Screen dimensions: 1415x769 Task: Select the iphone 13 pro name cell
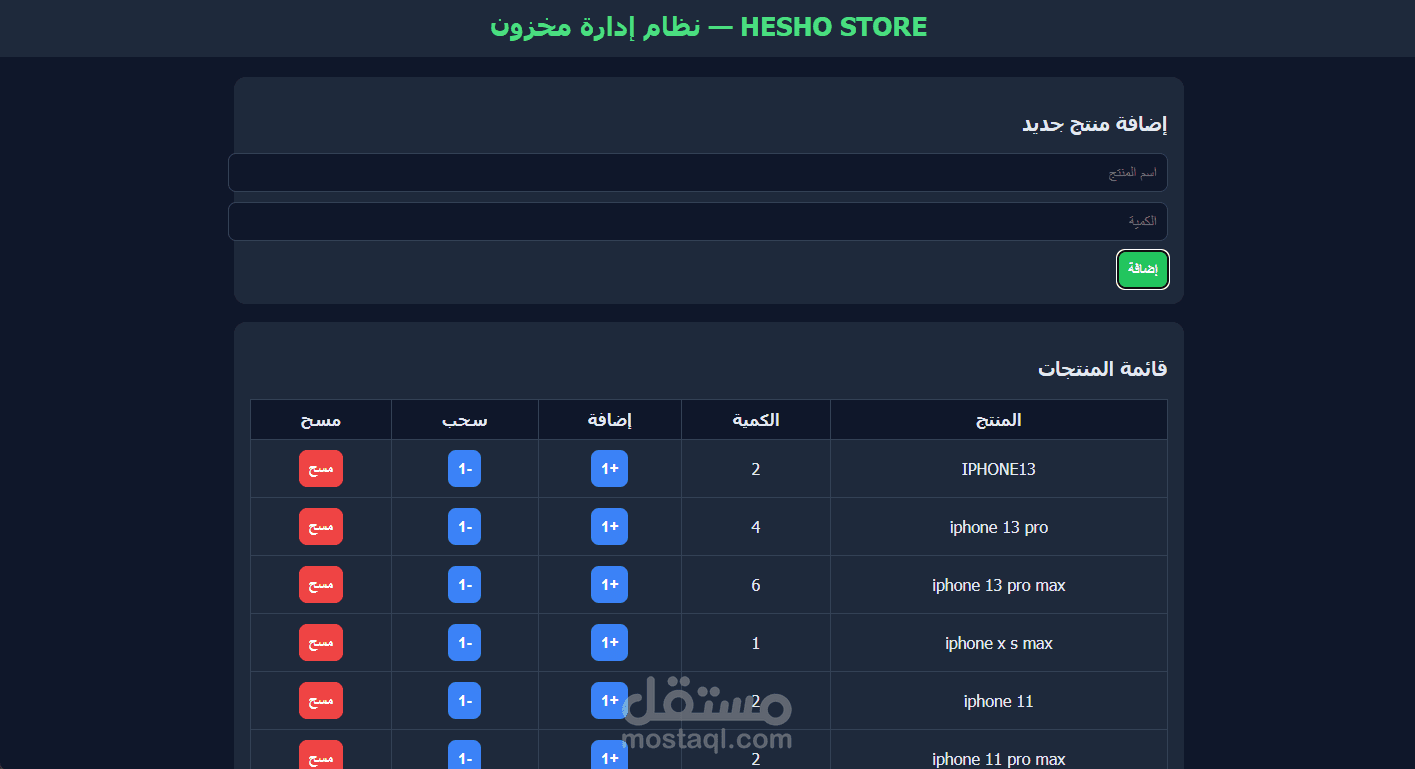pos(999,527)
